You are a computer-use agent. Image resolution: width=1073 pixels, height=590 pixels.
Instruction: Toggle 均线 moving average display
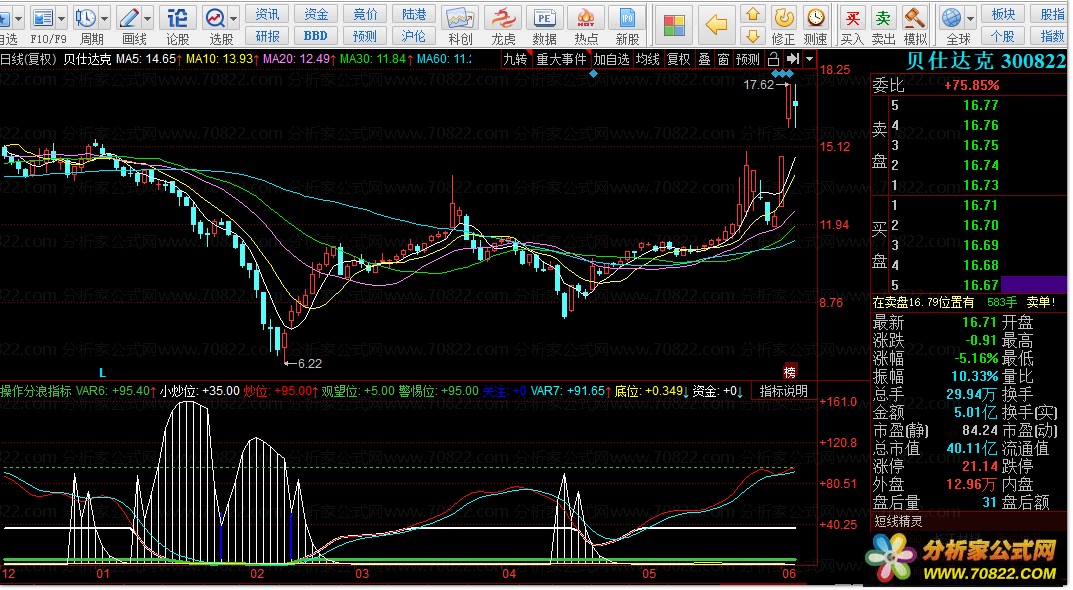647,60
